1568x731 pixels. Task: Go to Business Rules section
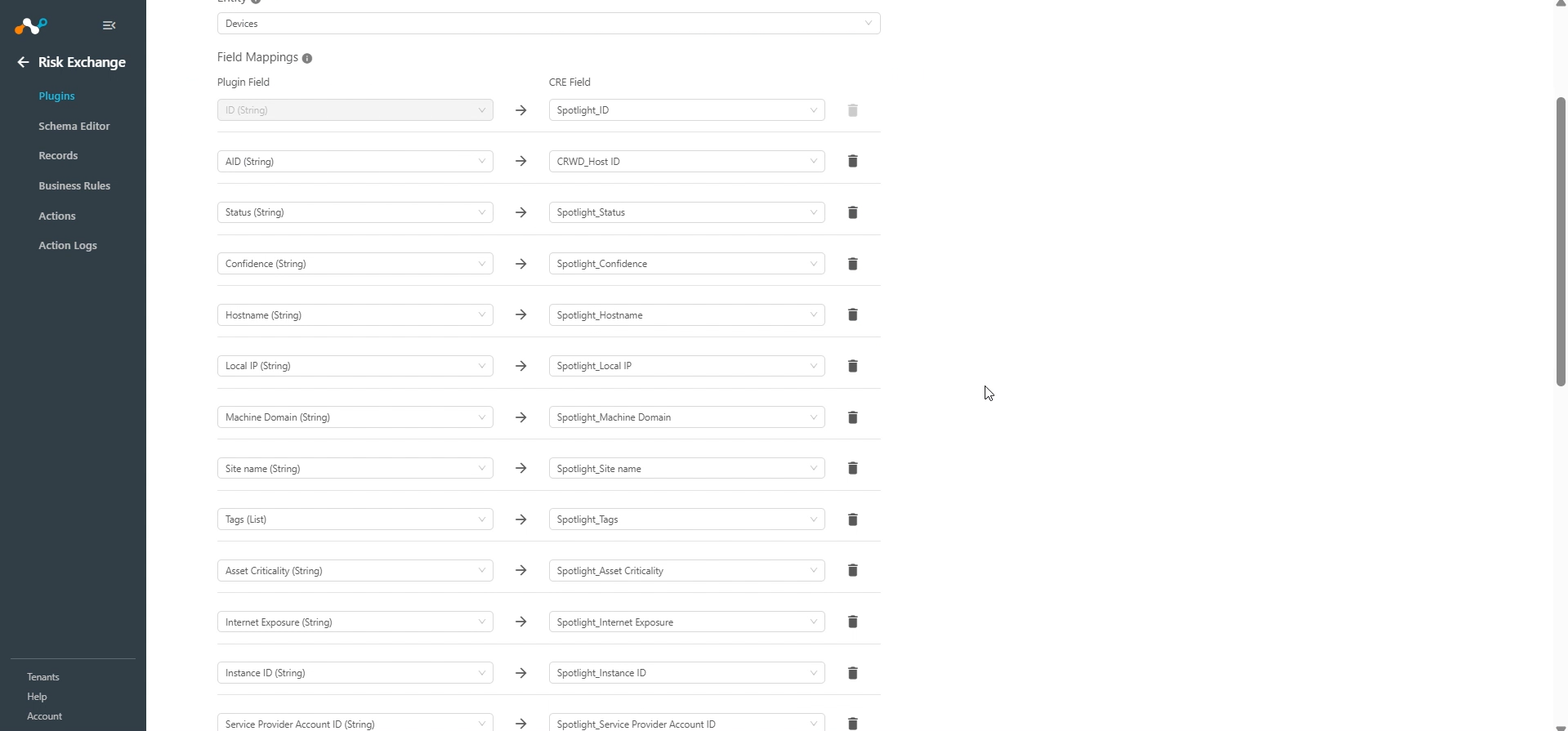[74, 185]
